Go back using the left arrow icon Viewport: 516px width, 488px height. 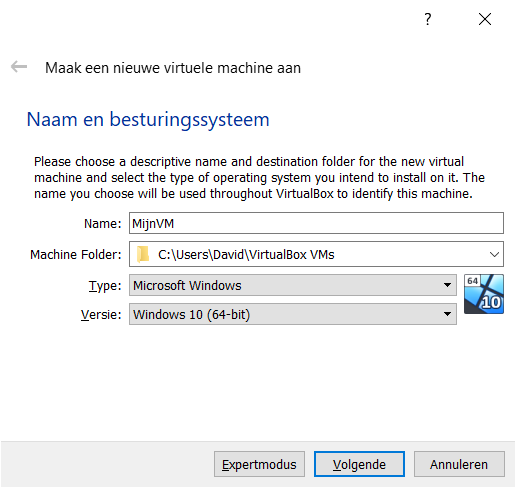tap(19, 67)
